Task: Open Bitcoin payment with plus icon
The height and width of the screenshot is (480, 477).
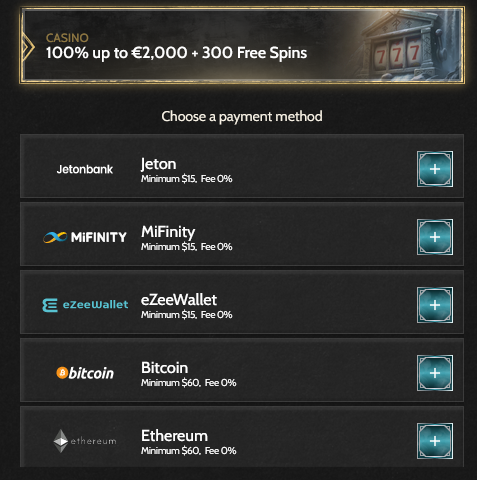Action: 435,373
